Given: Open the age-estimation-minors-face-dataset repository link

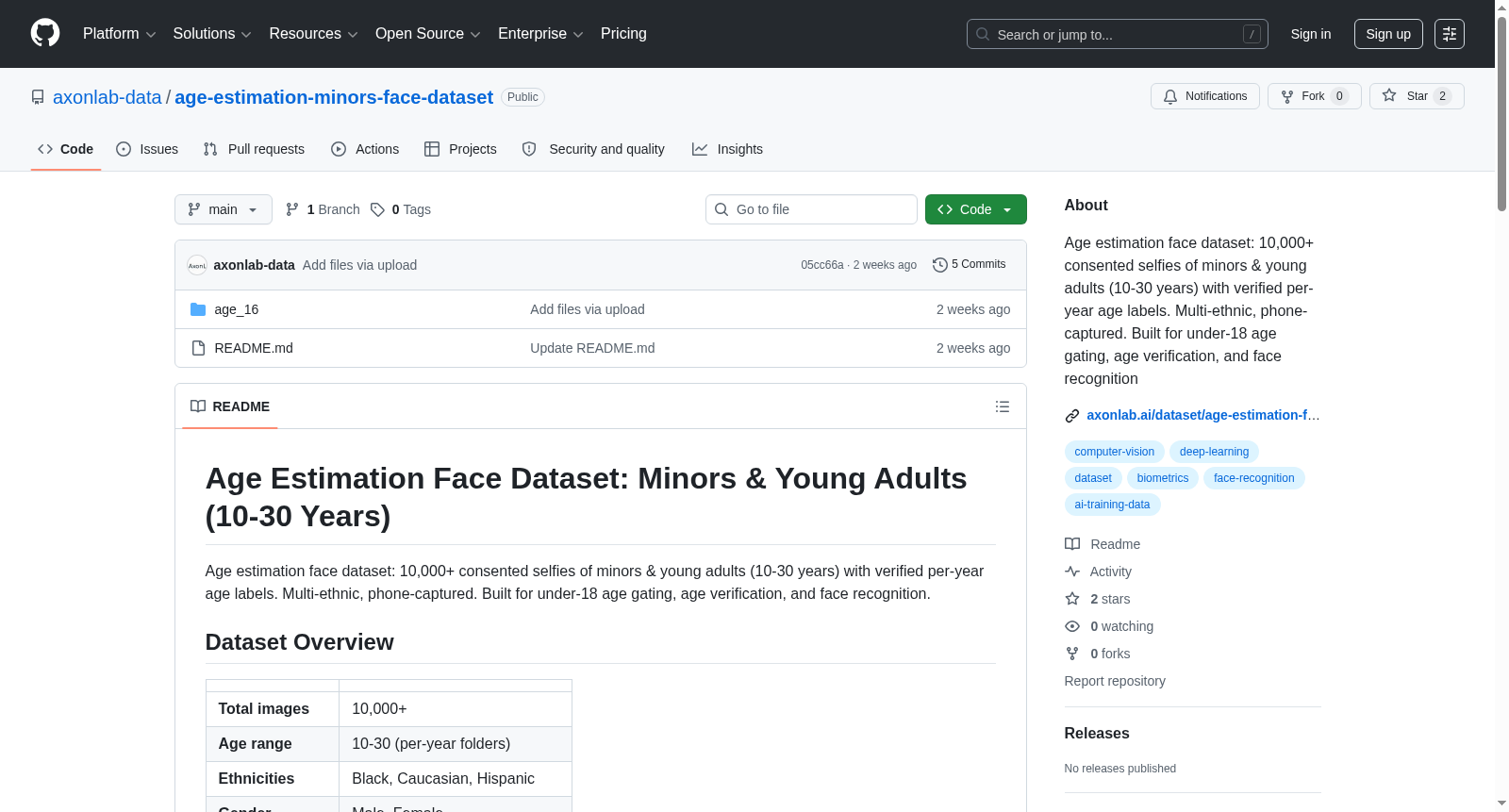Looking at the screenshot, I should pos(334,97).
